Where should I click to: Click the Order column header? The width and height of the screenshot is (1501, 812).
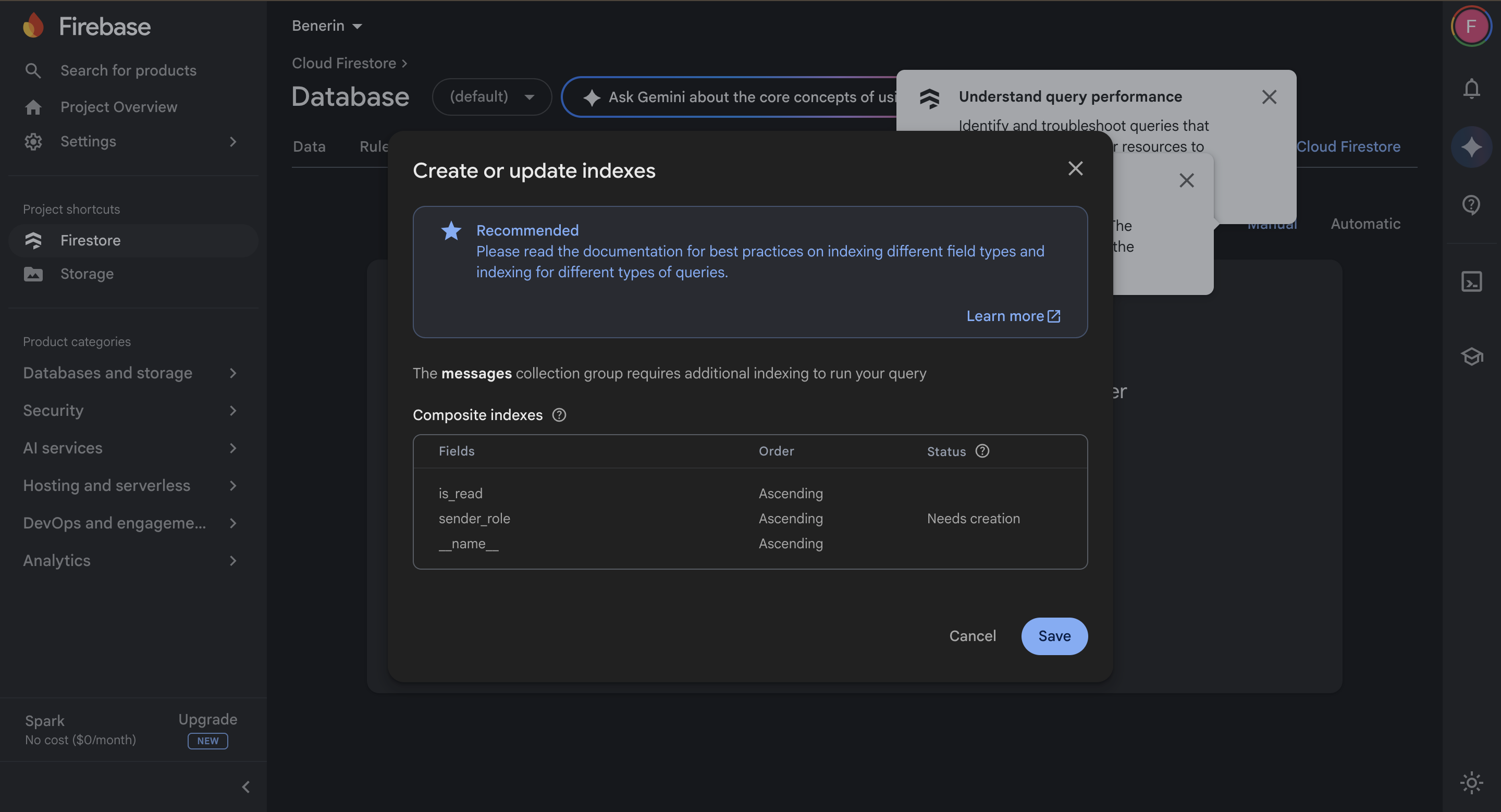point(776,451)
